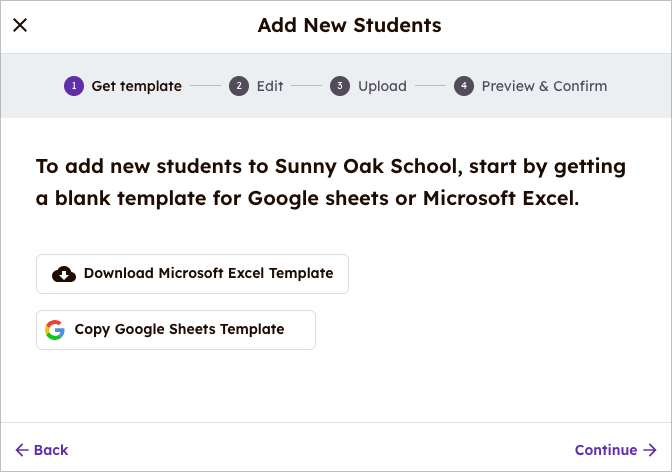Click the connector line between Edit and Upload
672x472 pixels.
[x=307, y=86]
